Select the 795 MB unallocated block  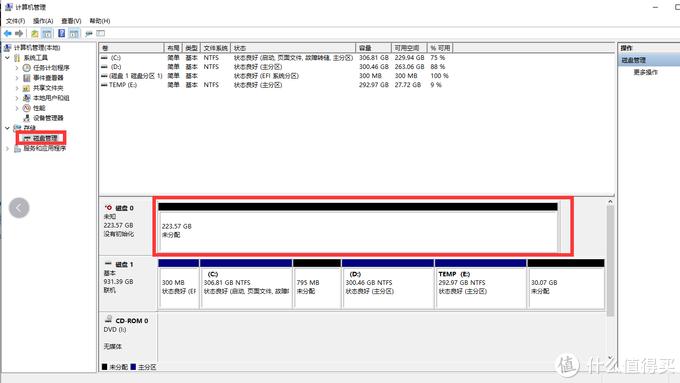point(317,284)
